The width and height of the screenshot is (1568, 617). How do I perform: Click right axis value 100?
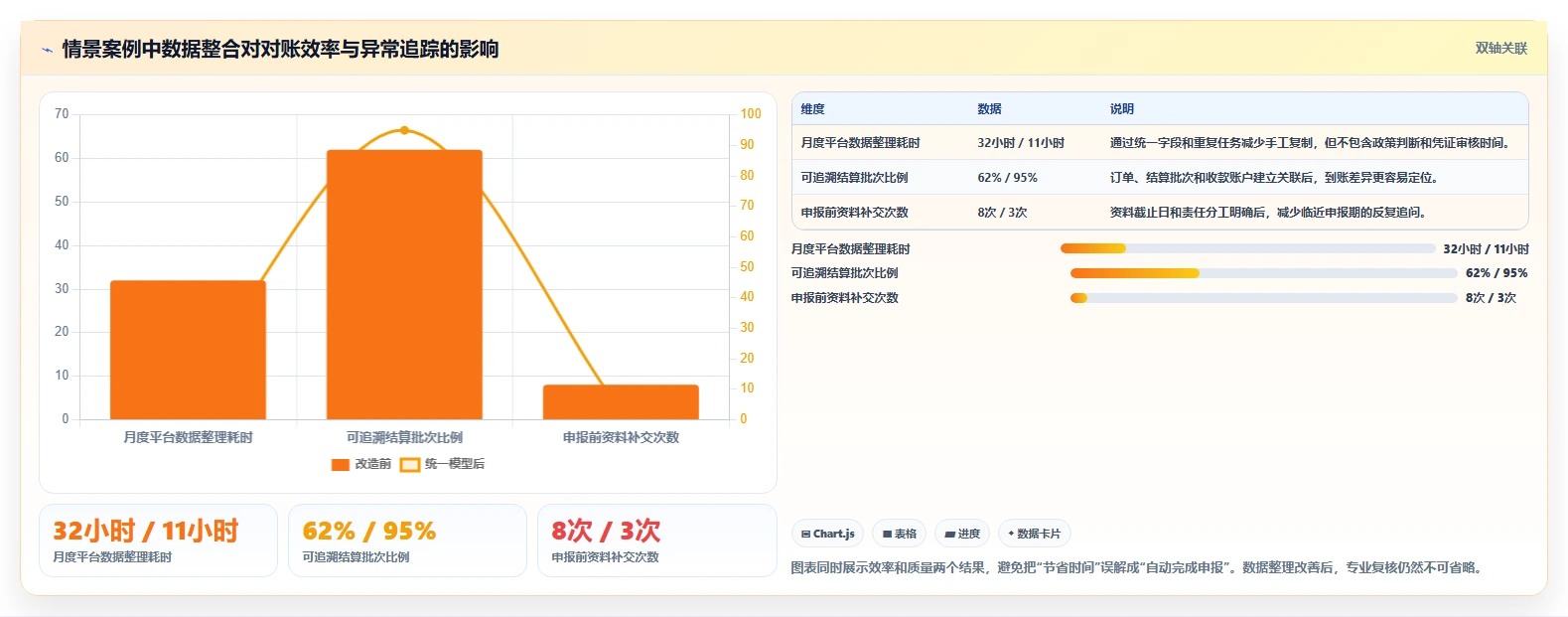point(751,114)
